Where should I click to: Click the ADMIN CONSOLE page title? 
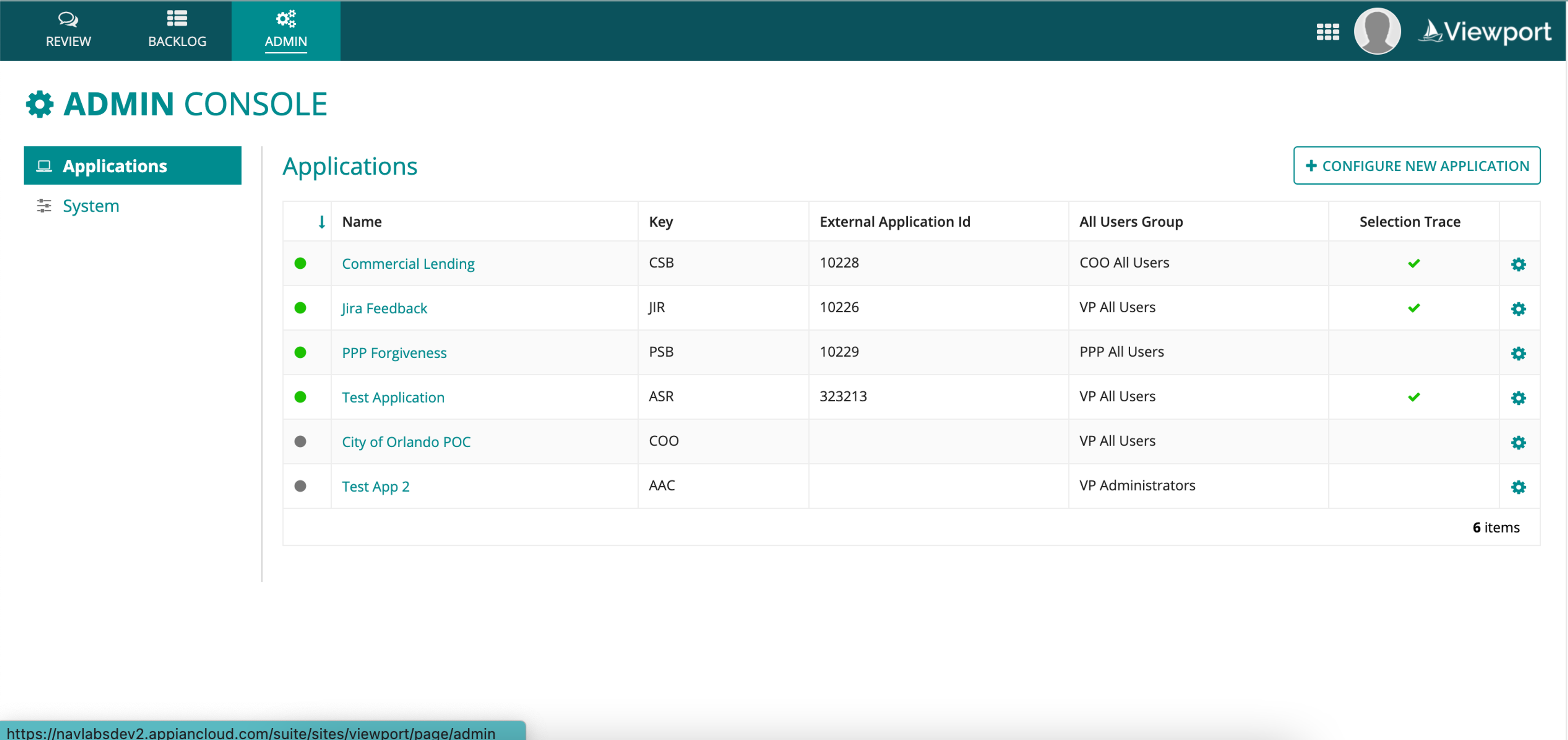coord(196,104)
